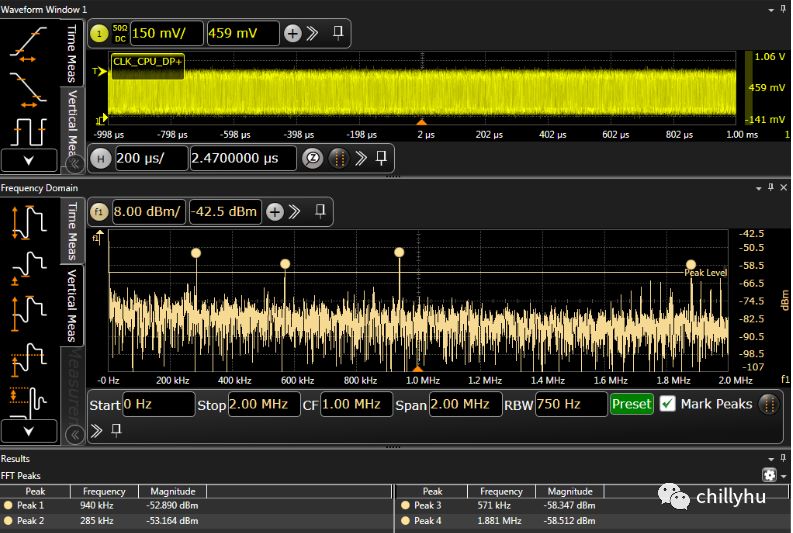Pin the channel 1 vertical toolbar
The width and height of the screenshot is (793, 533).
pos(338,33)
